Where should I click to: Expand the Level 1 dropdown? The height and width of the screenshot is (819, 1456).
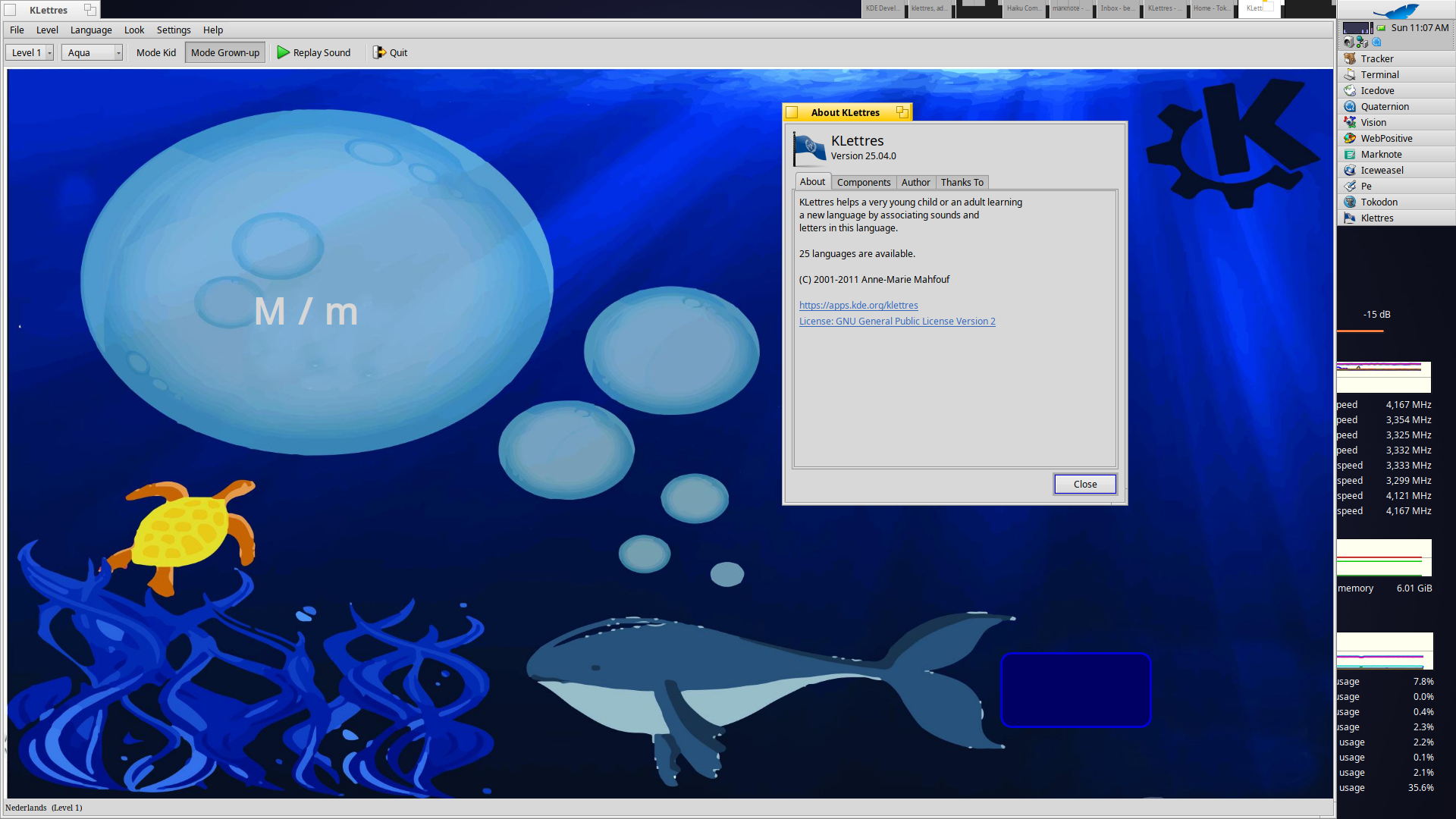[49, 52]
